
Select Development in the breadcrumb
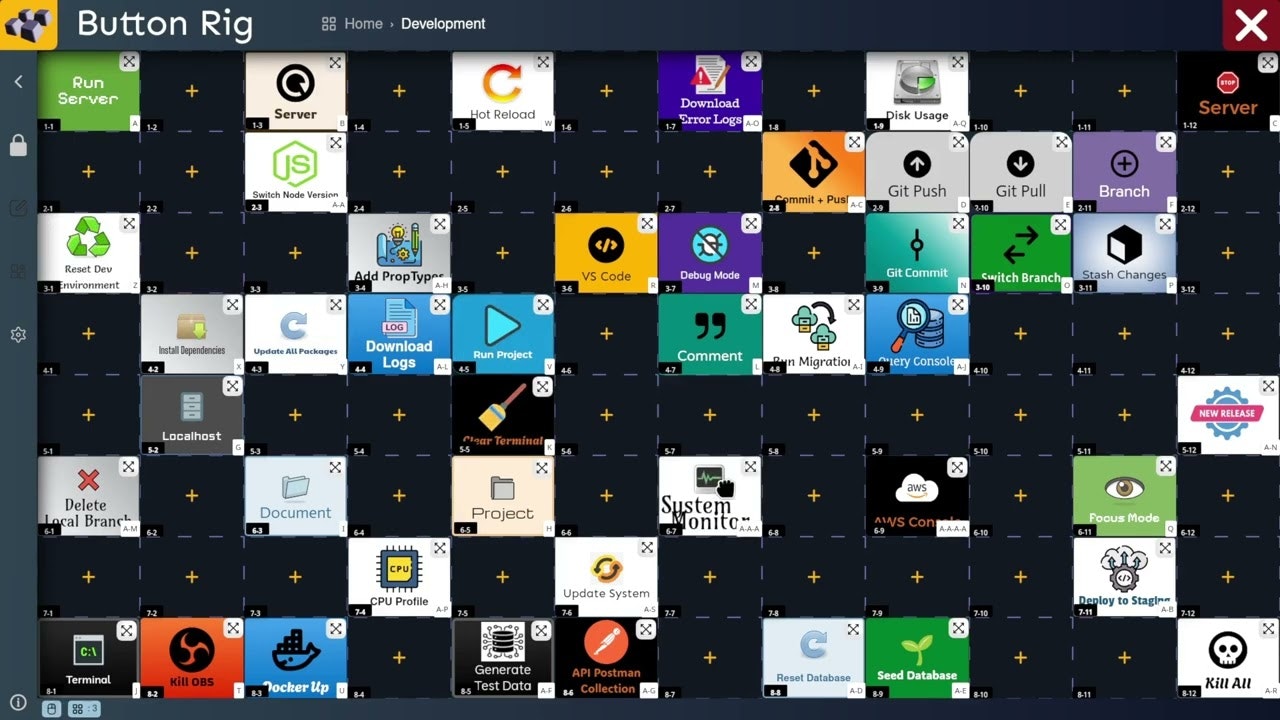tap(443, 24)
